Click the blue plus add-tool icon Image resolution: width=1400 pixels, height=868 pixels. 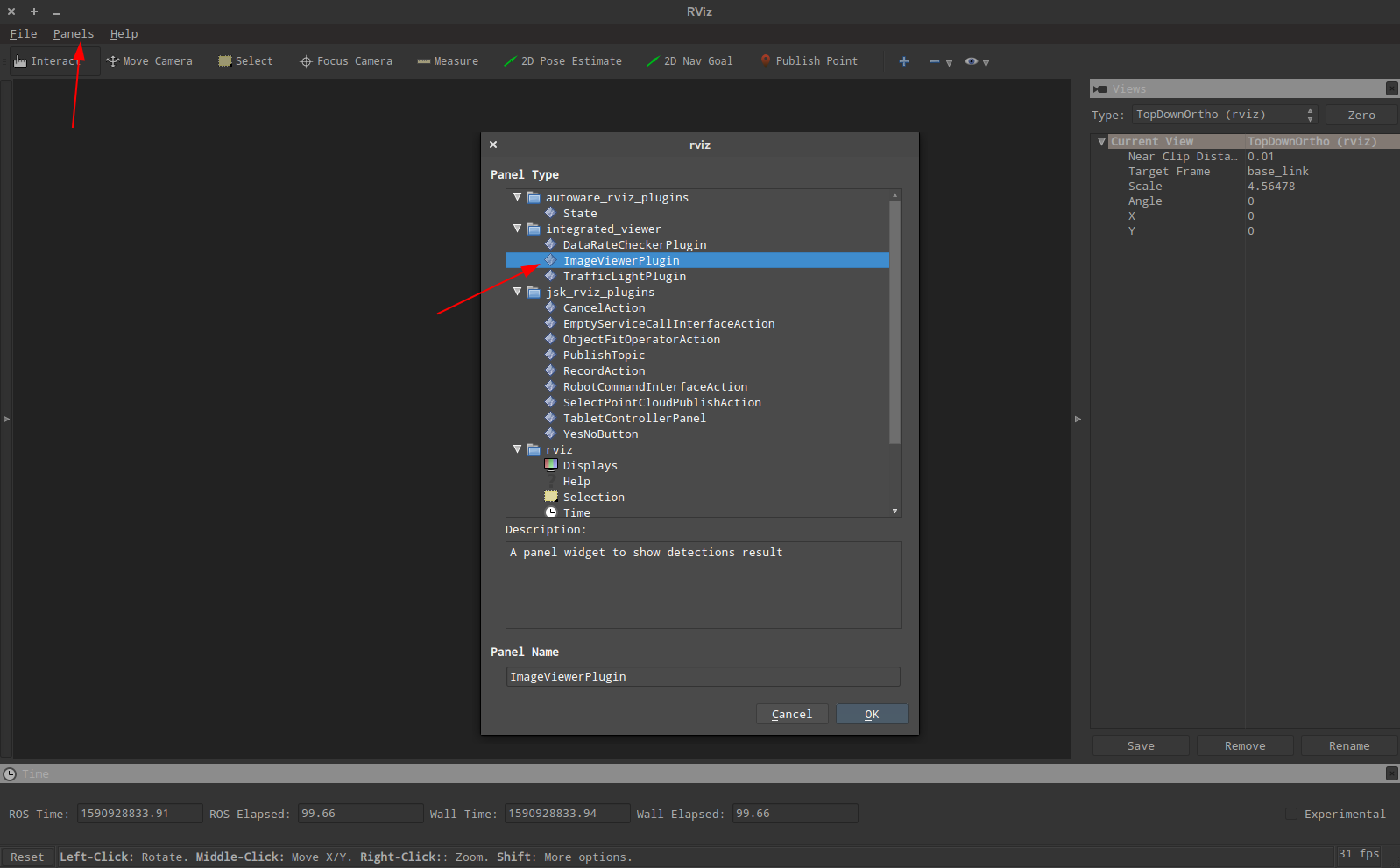pyautogui.click(x=904, y=61)
